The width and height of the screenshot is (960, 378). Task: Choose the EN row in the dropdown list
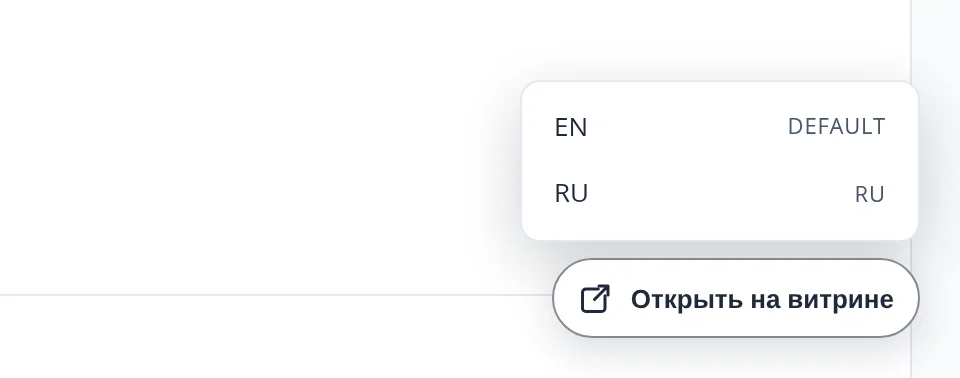[719, 127]
